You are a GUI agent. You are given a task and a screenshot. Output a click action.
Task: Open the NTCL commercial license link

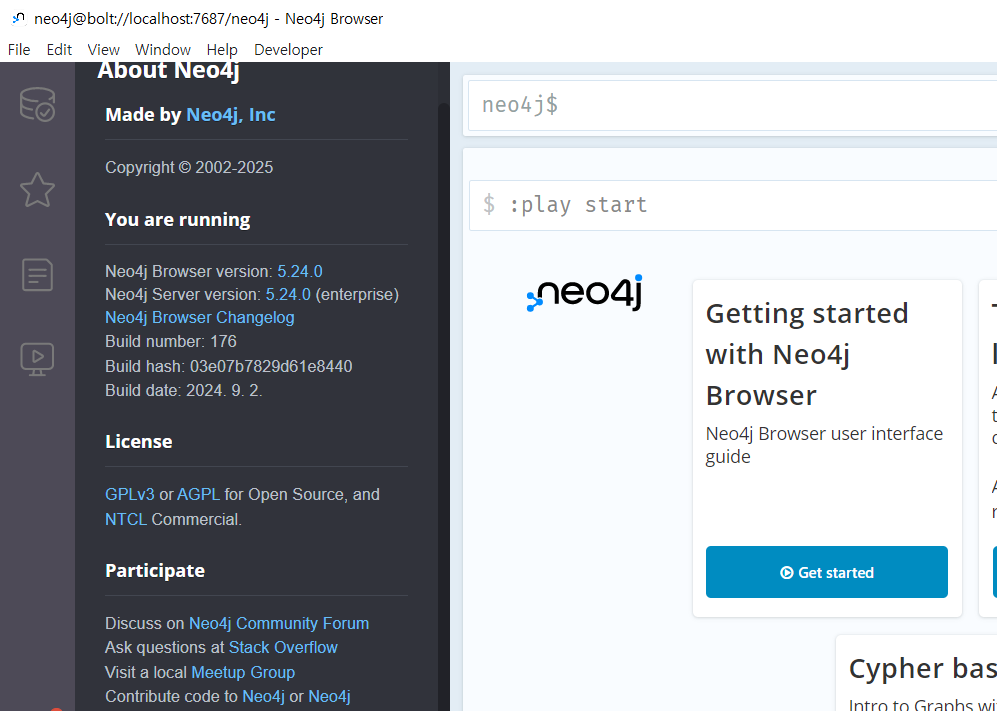[x=126, y=520]
